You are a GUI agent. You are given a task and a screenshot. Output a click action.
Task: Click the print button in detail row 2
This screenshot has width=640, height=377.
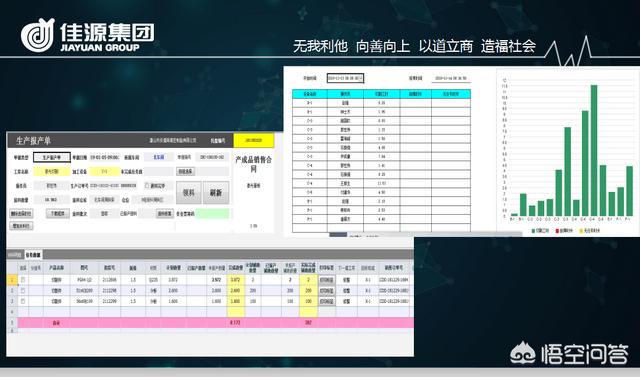(x=327, y=291)
